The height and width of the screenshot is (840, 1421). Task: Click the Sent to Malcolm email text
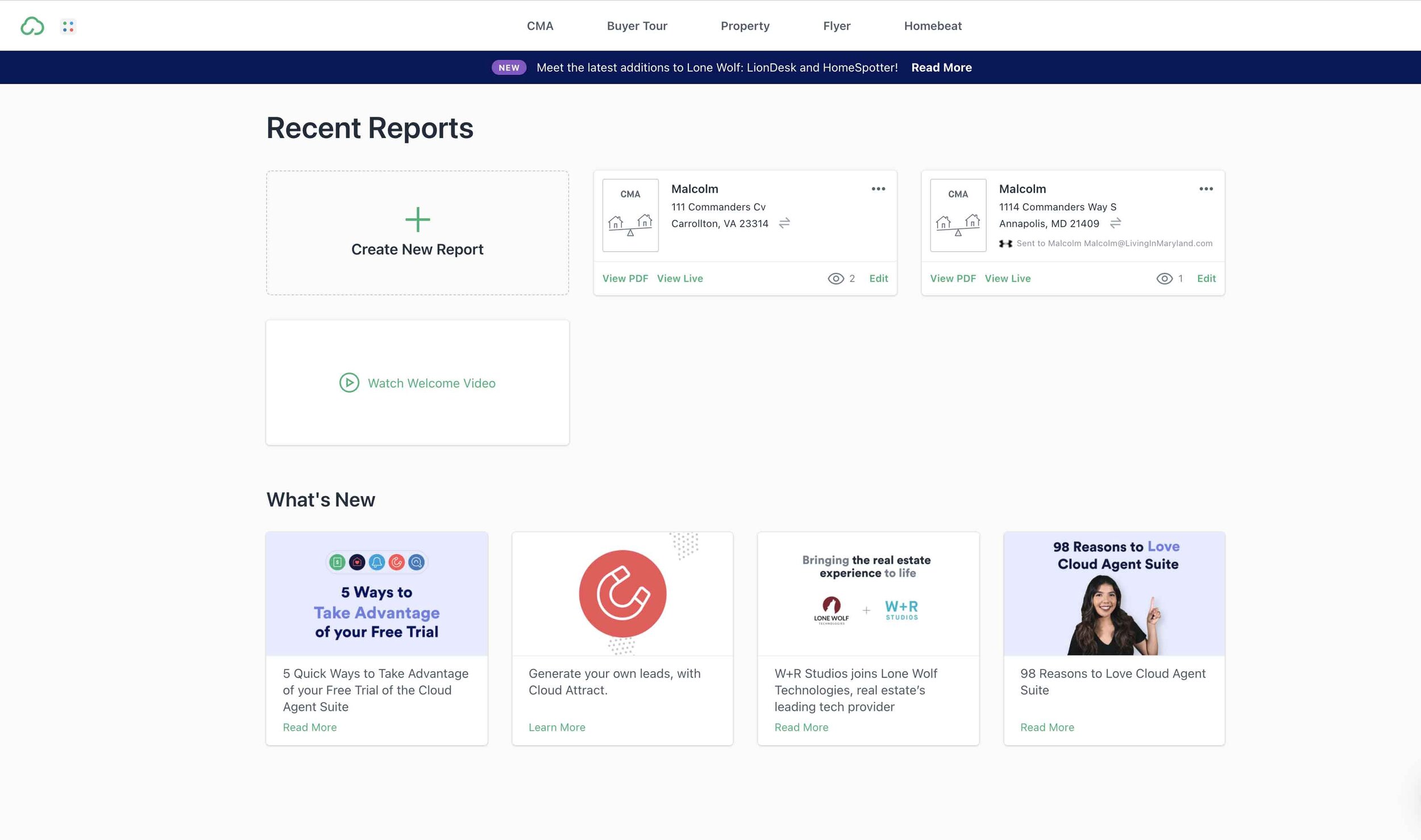click(1114, 243)
